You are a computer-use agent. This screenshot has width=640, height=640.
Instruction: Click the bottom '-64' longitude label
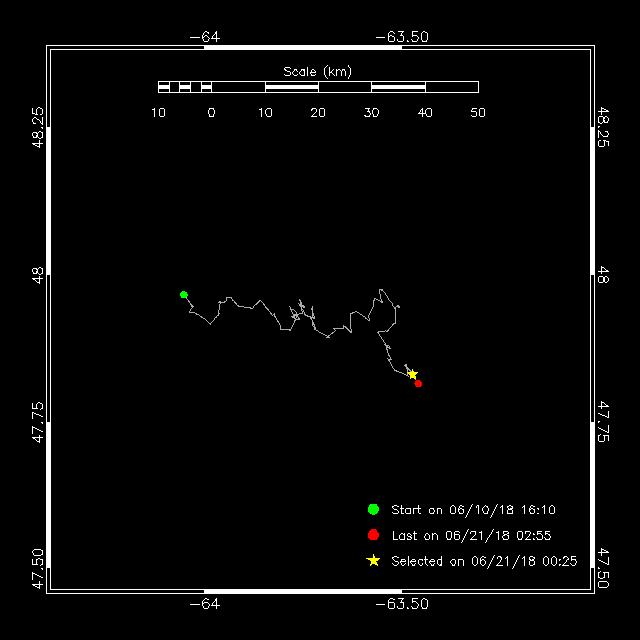click(205, 604)
